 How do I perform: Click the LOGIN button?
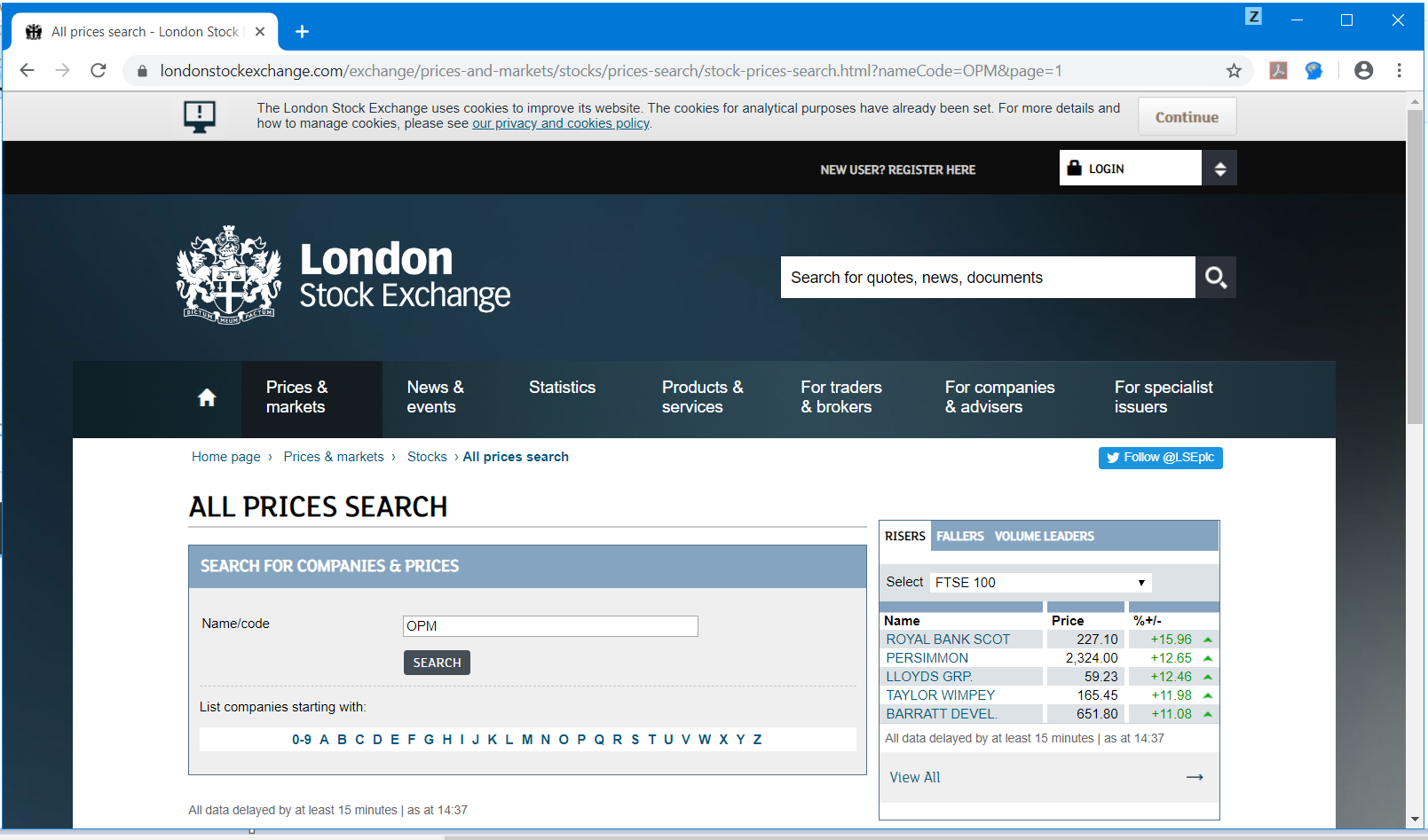click(x=1131, y=169)
